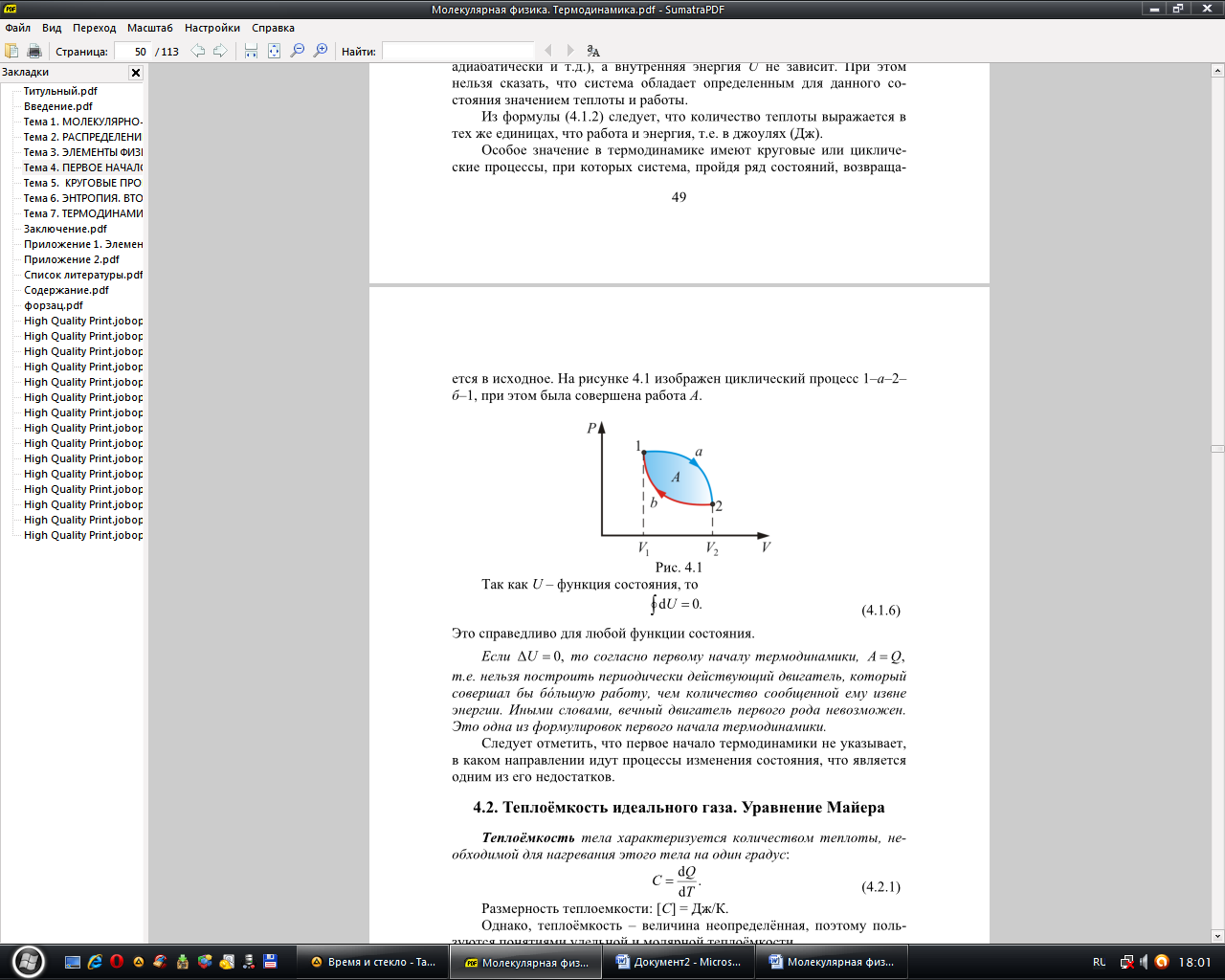Screen dimensions: 1225x980
Task: Click Find Next arrow in toolbar
Action: click(570, 51)
